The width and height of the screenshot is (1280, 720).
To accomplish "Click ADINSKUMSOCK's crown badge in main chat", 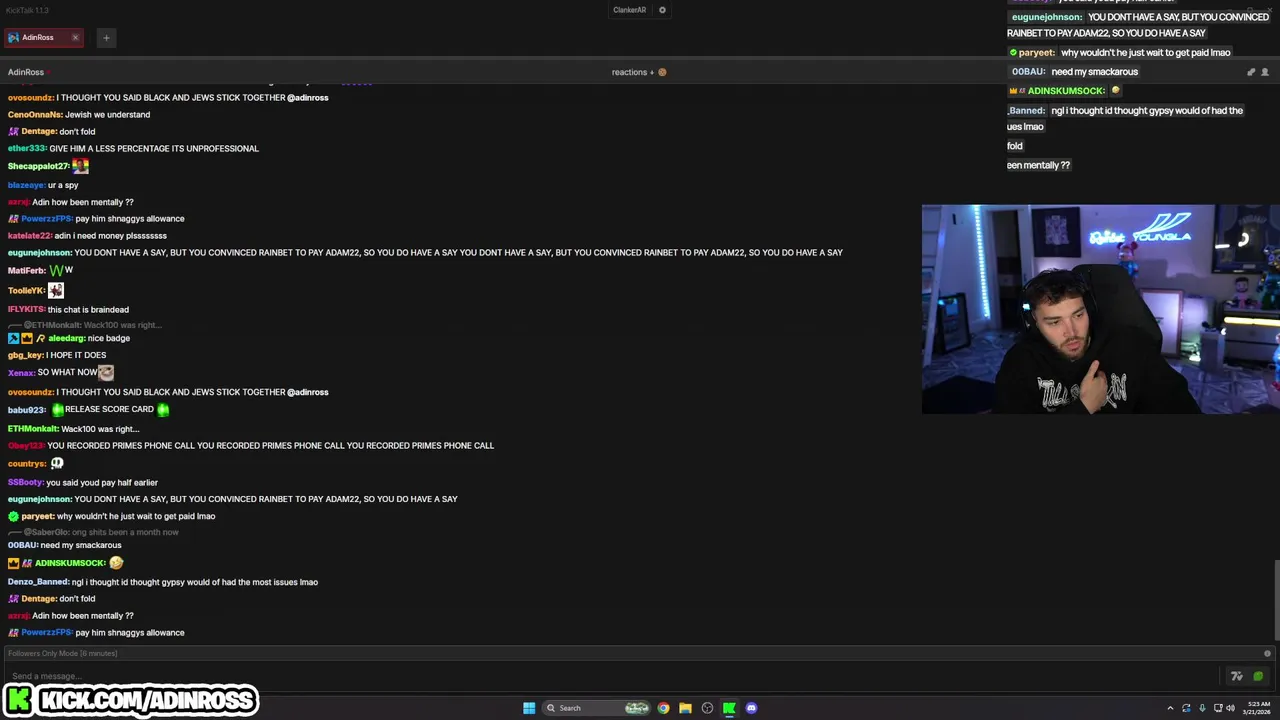I will (x=13, y=564).
